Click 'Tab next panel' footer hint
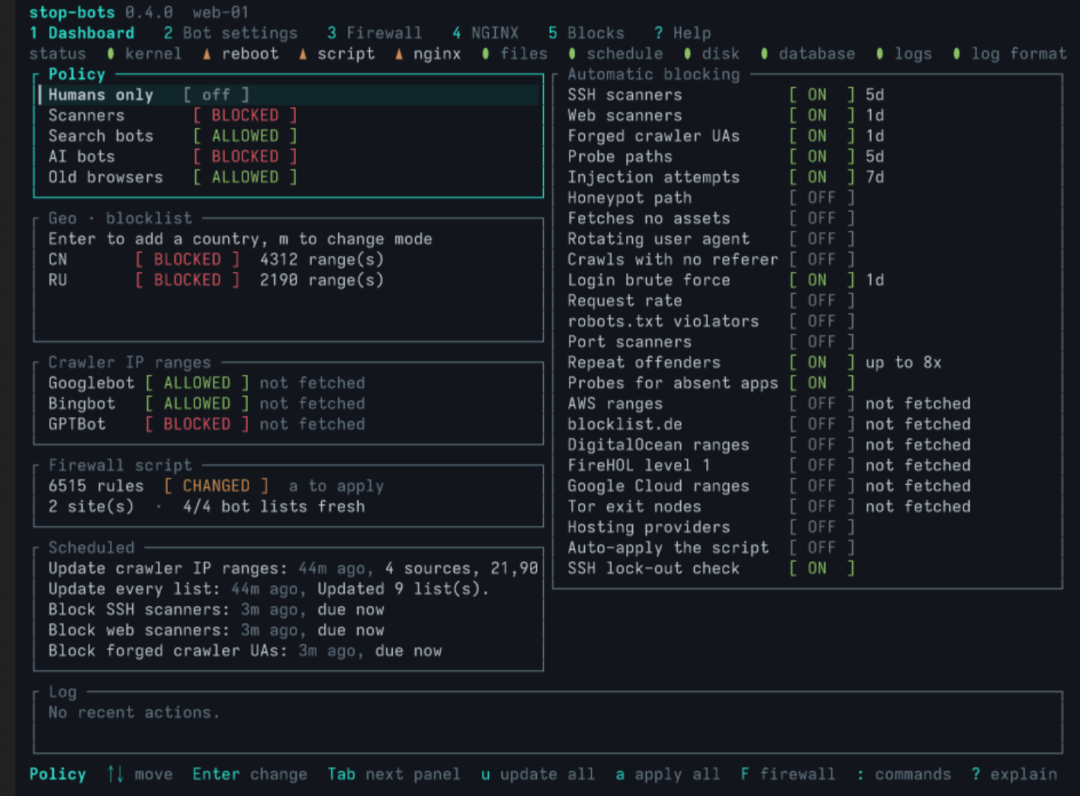The width and height of the screenshot is (1080, 796). (394, 775)
